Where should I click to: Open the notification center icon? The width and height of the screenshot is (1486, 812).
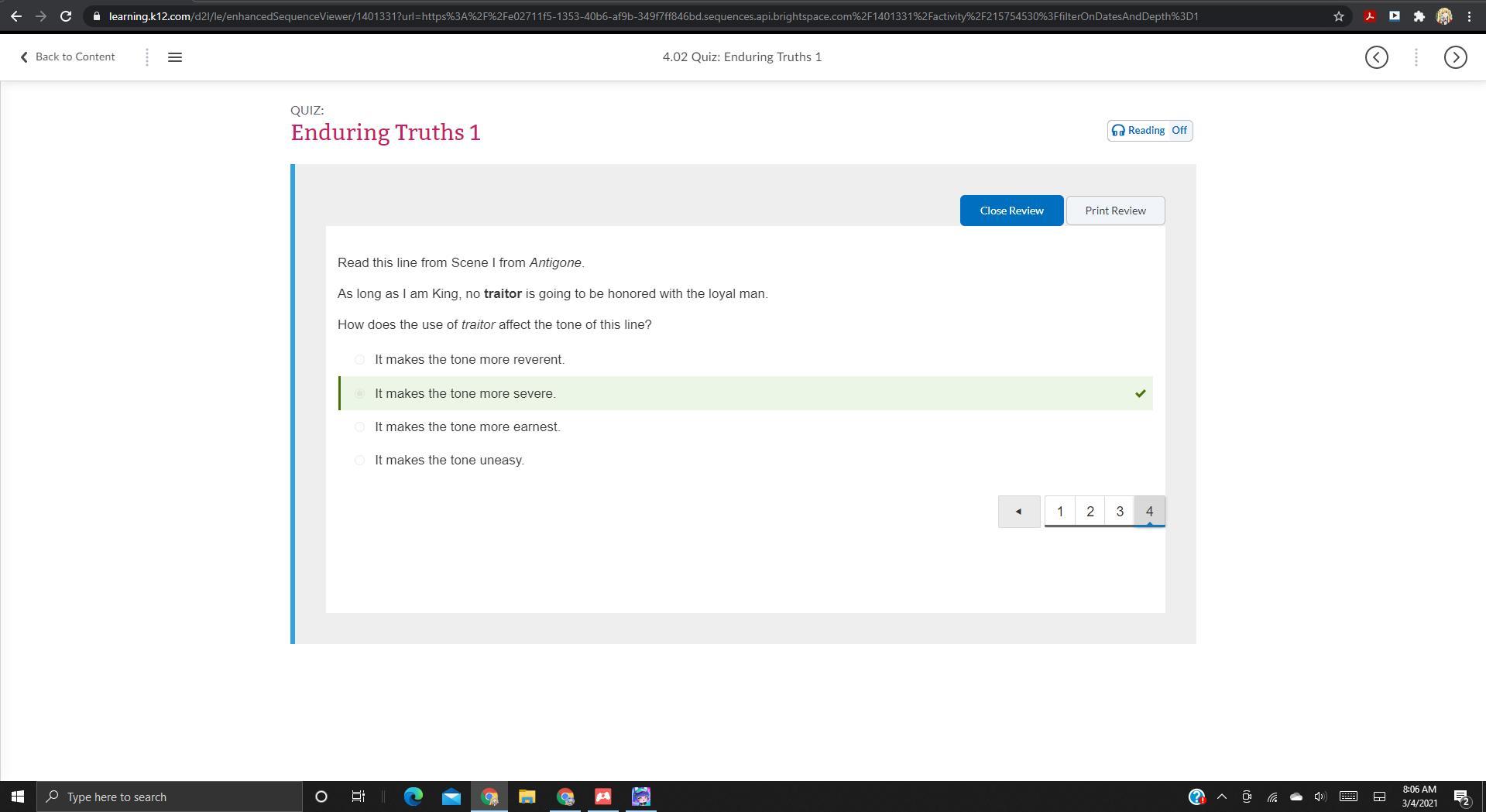1462,797
